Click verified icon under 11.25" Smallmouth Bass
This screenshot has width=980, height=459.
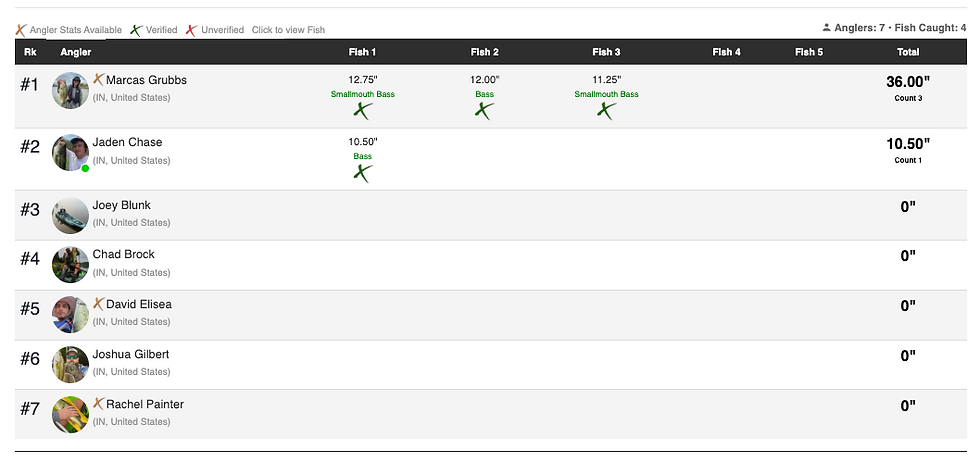coord(605,111)
